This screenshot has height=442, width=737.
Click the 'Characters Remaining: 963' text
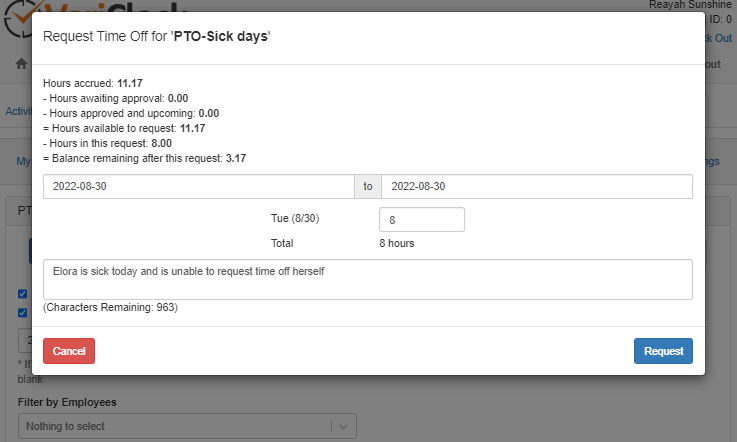[110, 308]
